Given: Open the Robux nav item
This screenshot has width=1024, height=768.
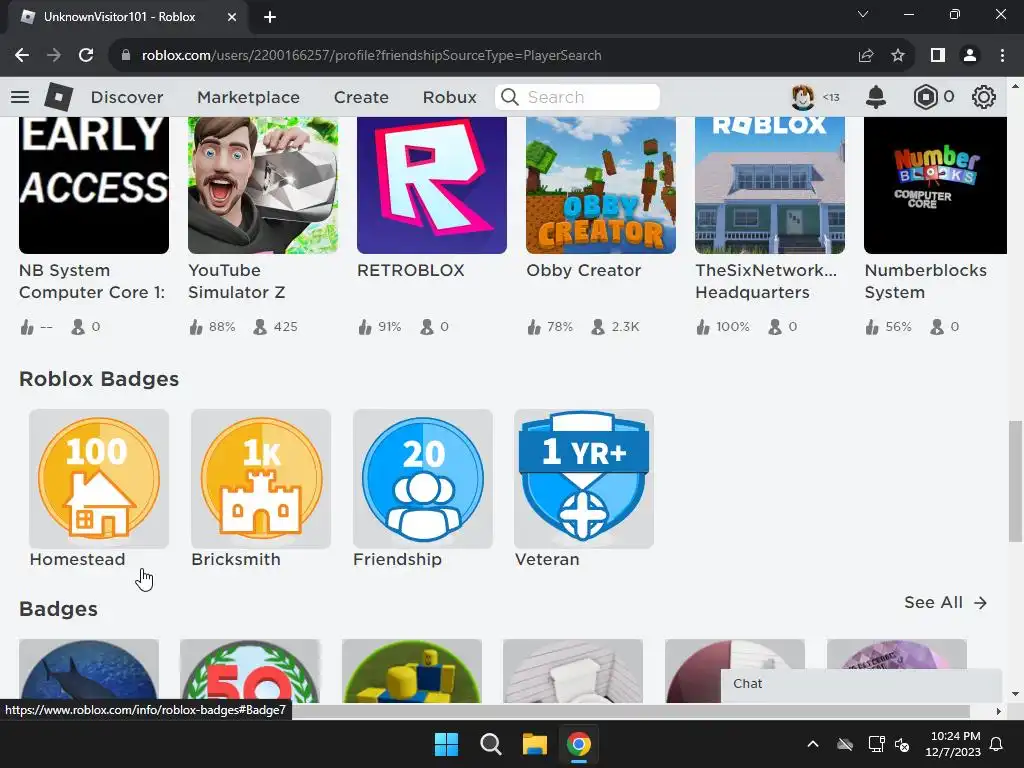Looking at the screenshot, I should (x=449, y=97).
